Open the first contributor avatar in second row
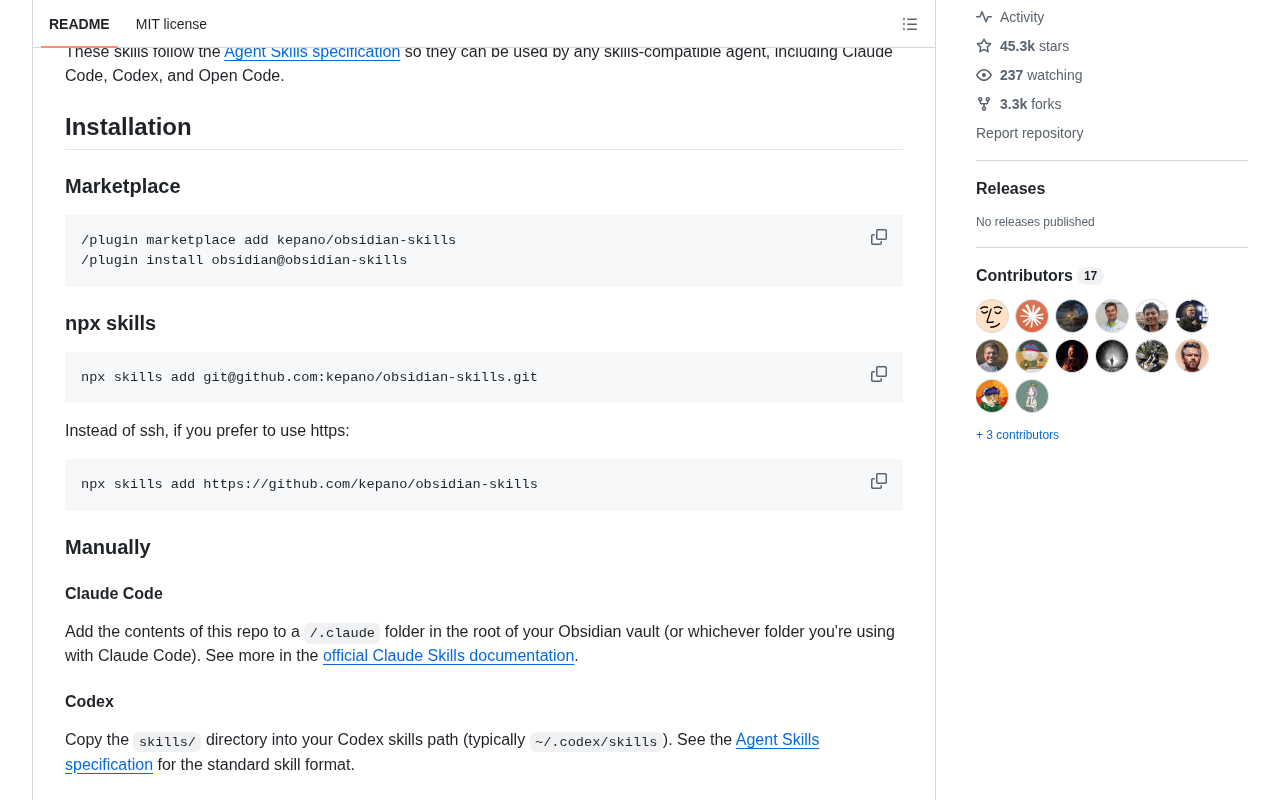The image size is (1280, 800). [x=992, y=356]
